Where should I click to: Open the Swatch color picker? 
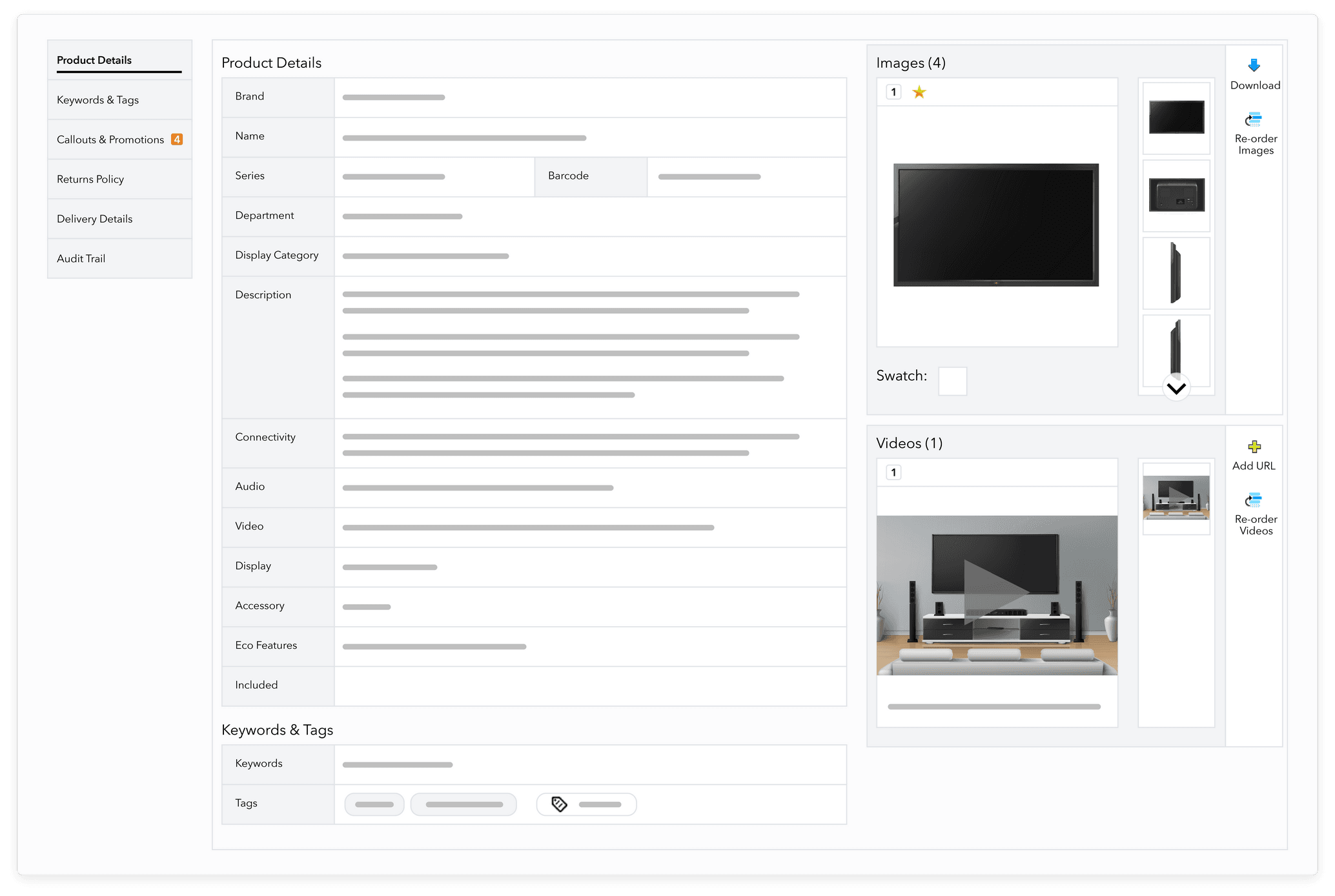coord(952,382)
